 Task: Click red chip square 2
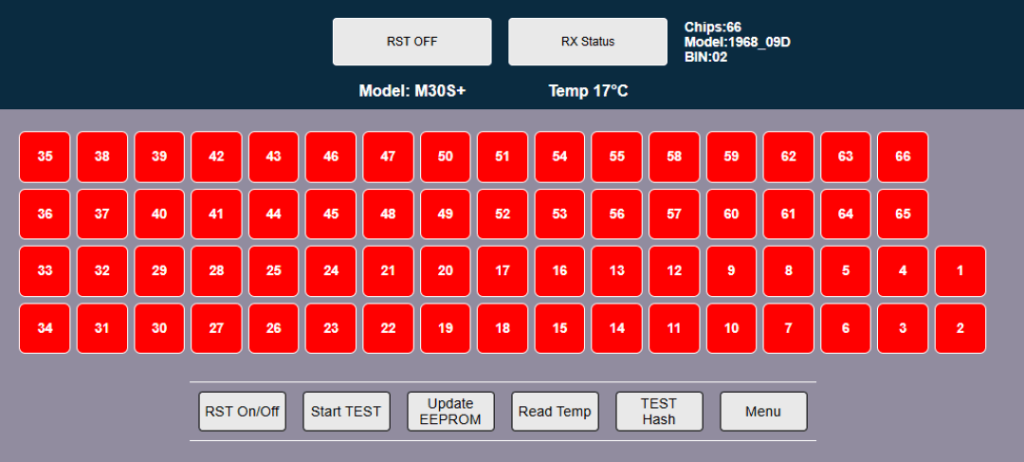(960, 328)
